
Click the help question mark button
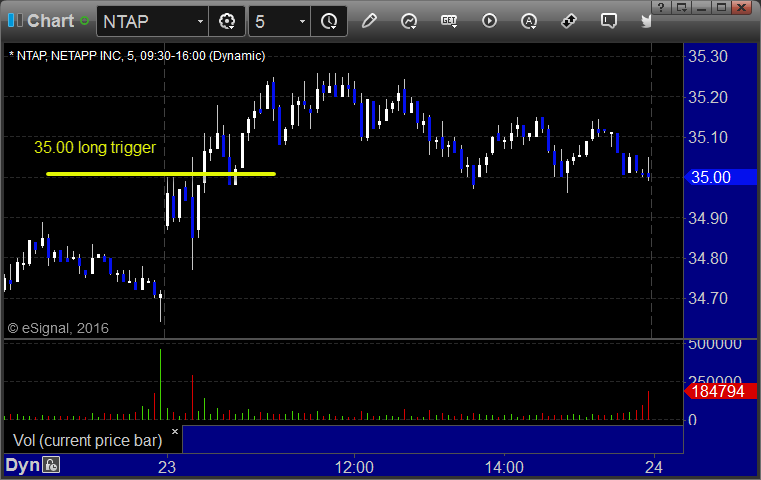pos(661,7)
